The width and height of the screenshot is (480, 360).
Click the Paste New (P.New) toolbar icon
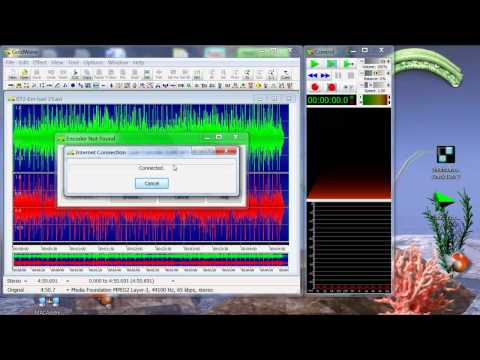pos(111,74)
